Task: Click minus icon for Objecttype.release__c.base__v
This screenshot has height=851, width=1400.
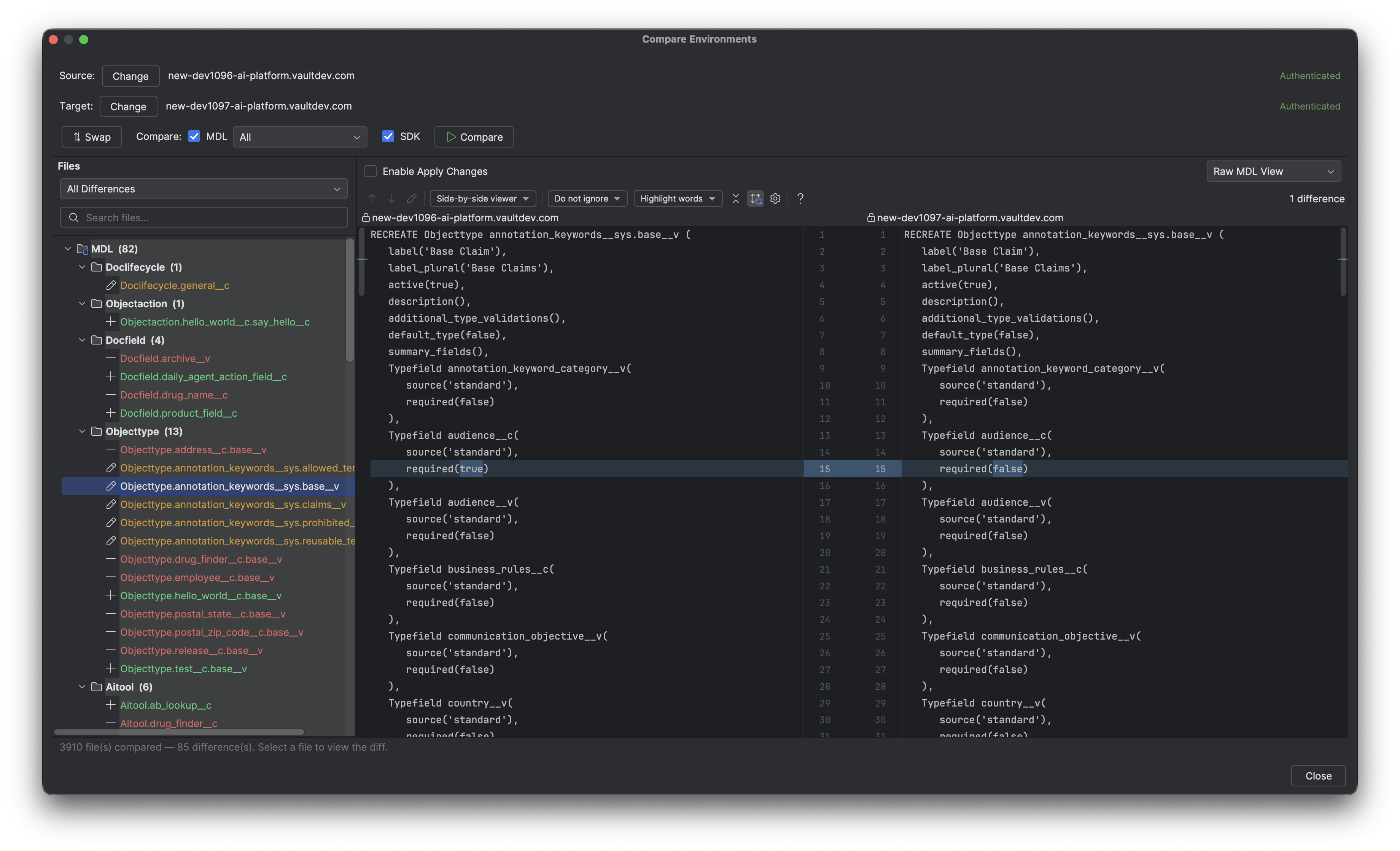Action: coord(111,651)
